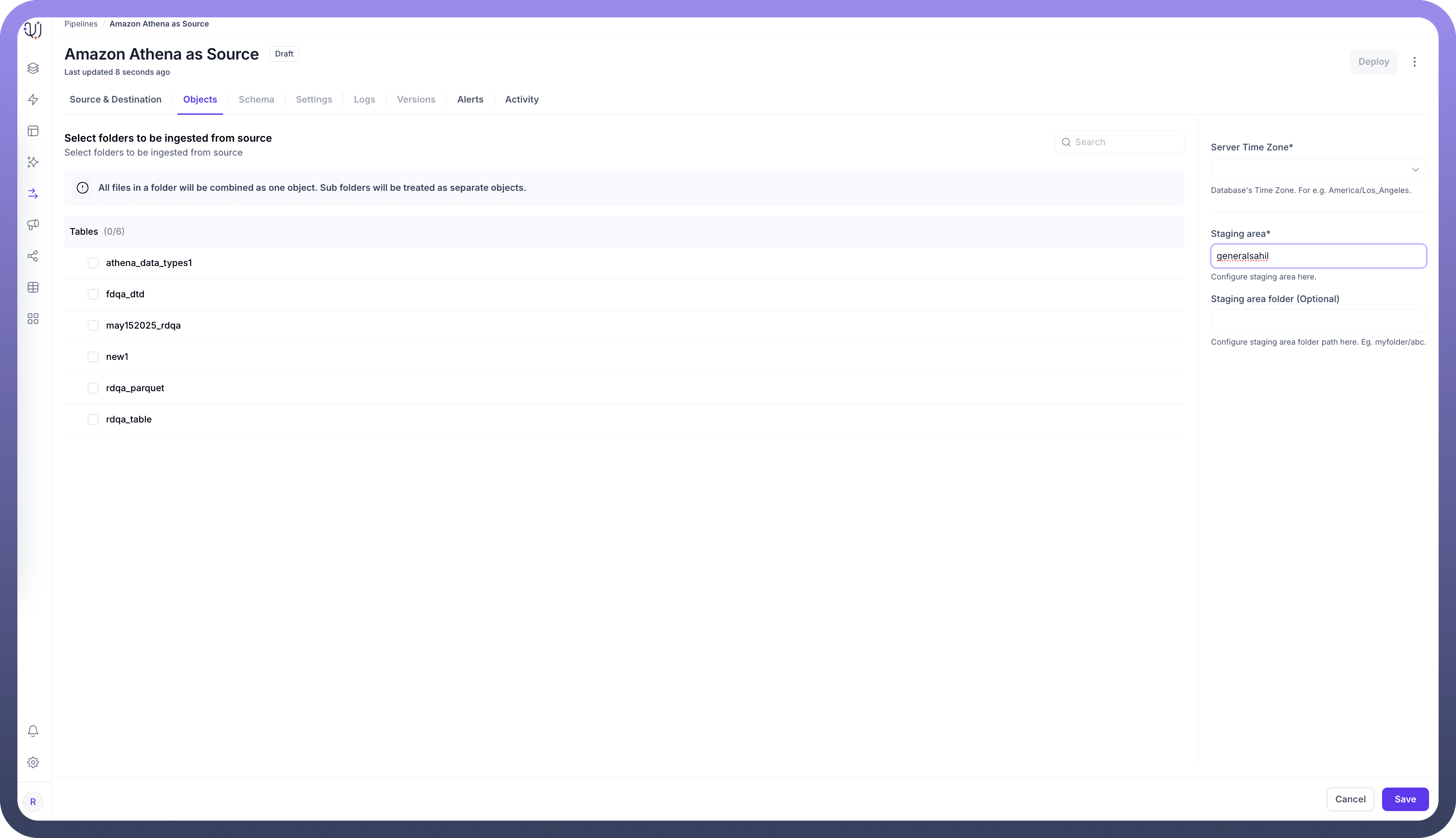1456x838 pixels.
Task: Click the Staging area folder input
Action: point(1318,321)
